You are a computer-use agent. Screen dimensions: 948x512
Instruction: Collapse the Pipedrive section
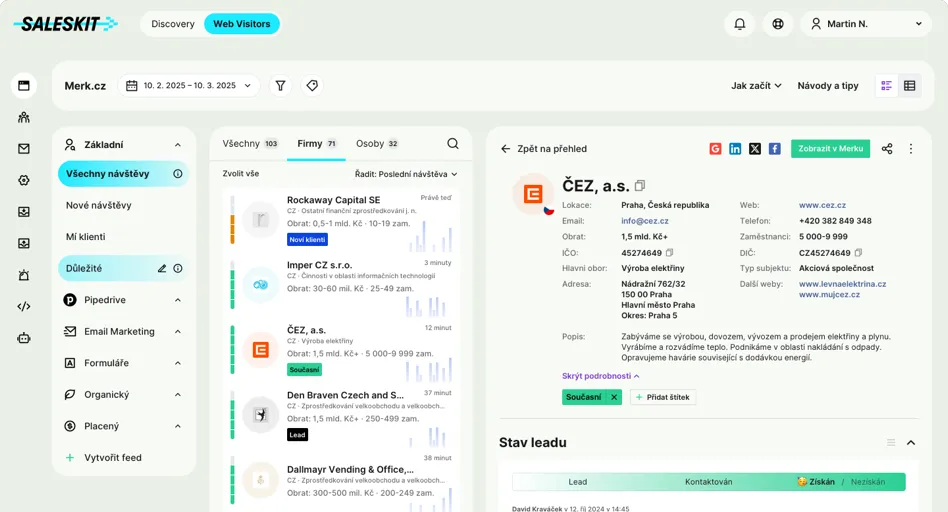(x=178, y=300)
